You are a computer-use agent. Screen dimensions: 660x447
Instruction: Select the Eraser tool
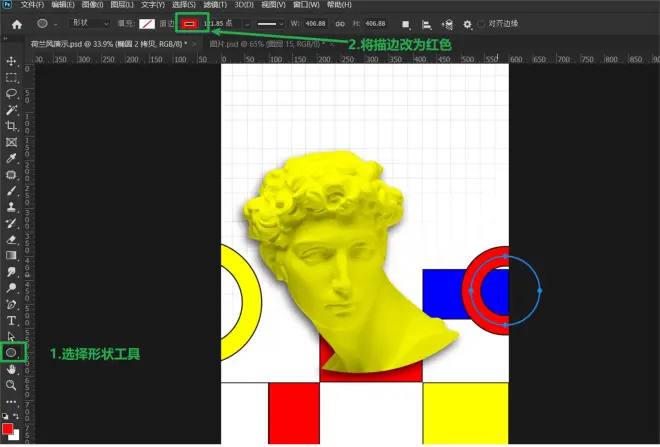click(11, 239)
